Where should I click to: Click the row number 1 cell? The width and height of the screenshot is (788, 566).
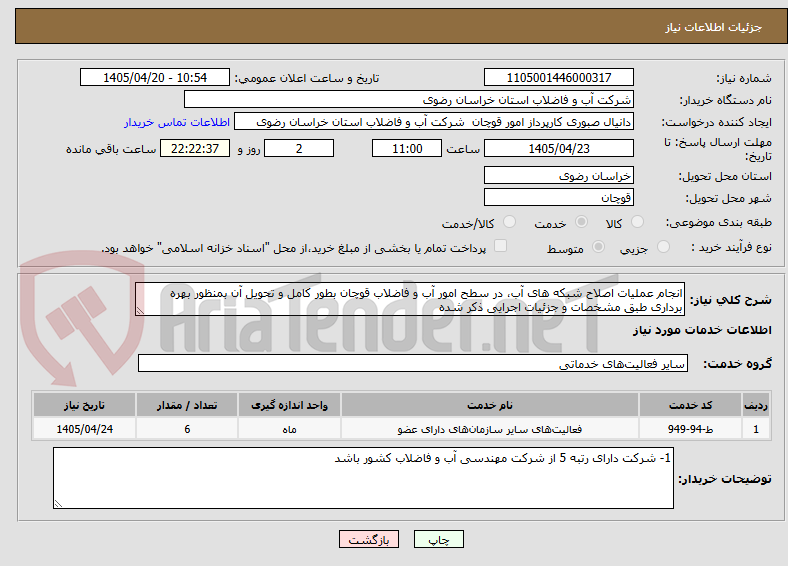pos(756,429)
